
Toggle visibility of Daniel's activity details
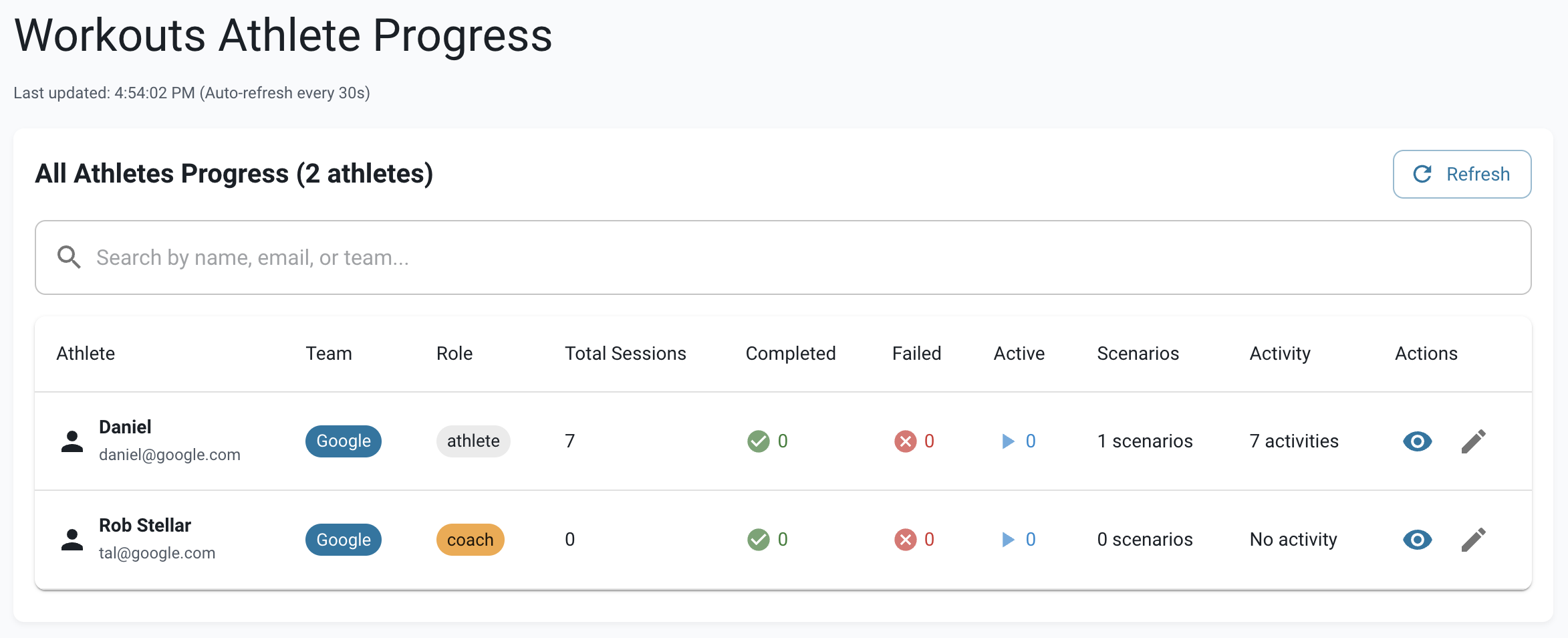[1417, 441]
